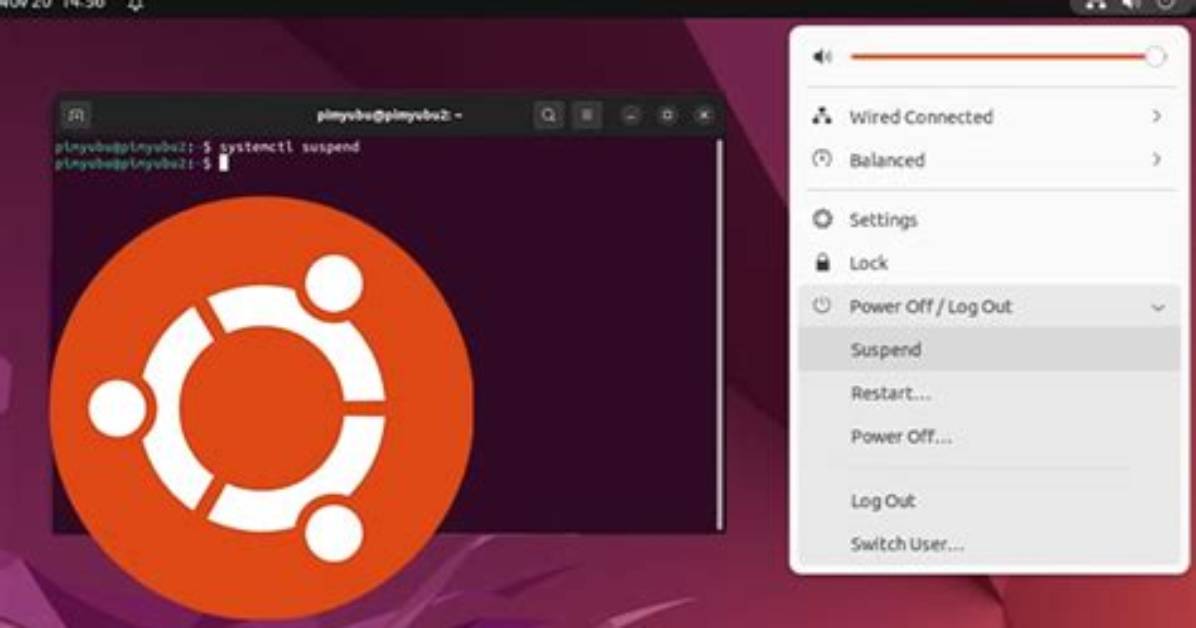
Task: Set the volume slider to maximum
Action: (x=1155, y=56)
